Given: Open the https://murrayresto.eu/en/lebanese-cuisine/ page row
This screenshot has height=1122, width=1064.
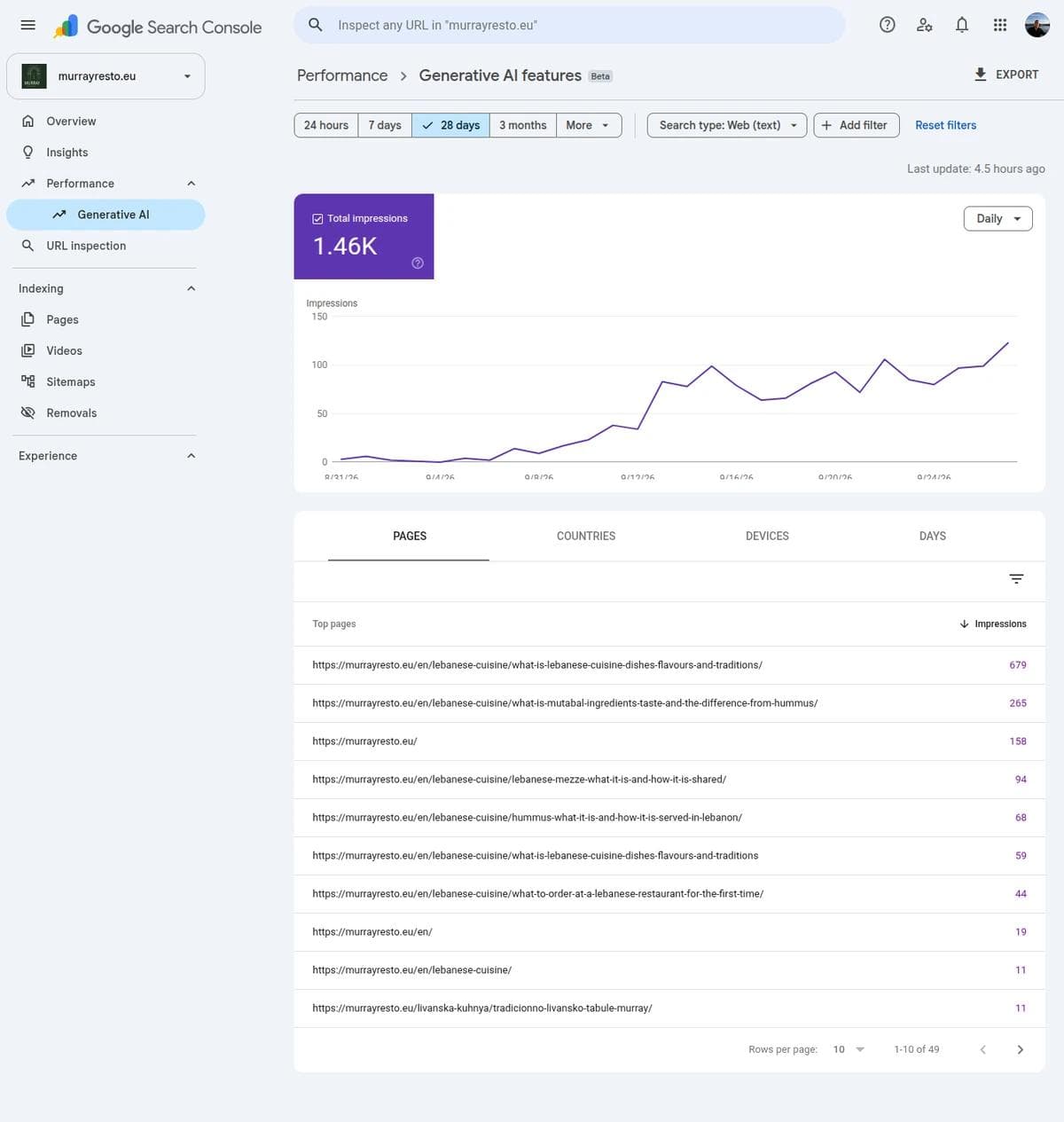Looking at the screenshot, I should pos(669,969).
